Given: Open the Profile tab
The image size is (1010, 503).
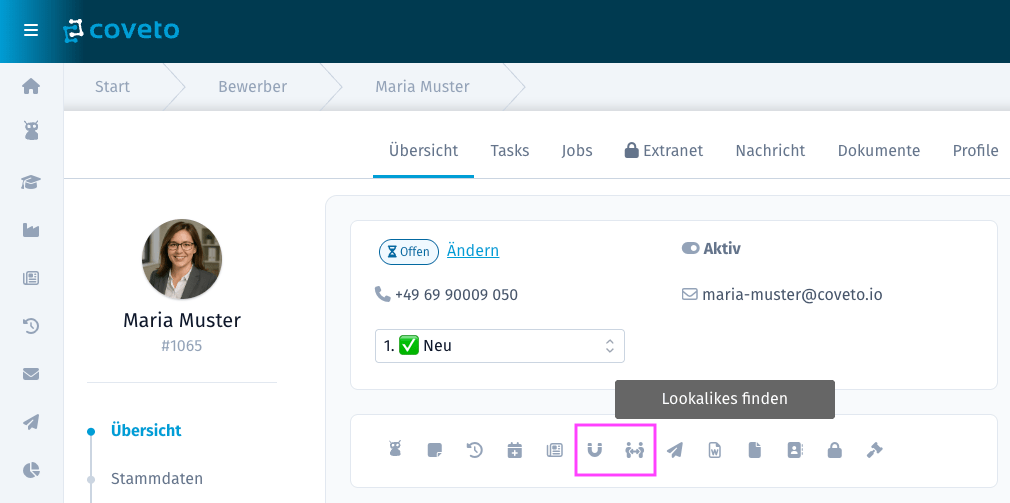Looking at the screenshot, I should [x=975, y=151].
